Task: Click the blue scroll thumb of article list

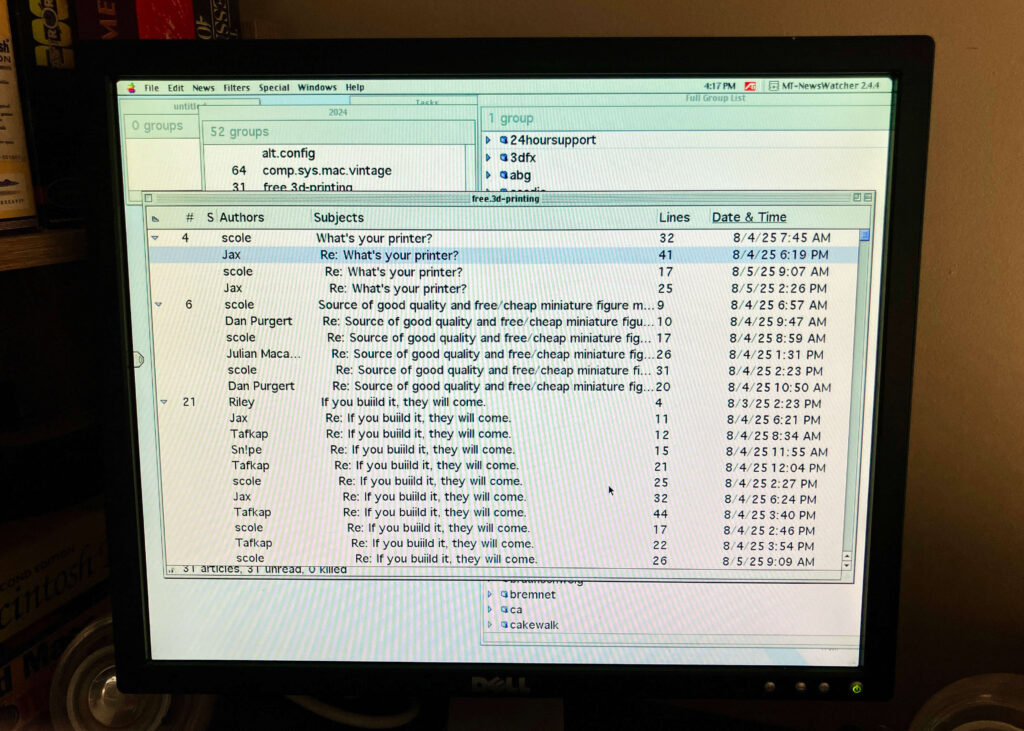Action: point(864,235)
